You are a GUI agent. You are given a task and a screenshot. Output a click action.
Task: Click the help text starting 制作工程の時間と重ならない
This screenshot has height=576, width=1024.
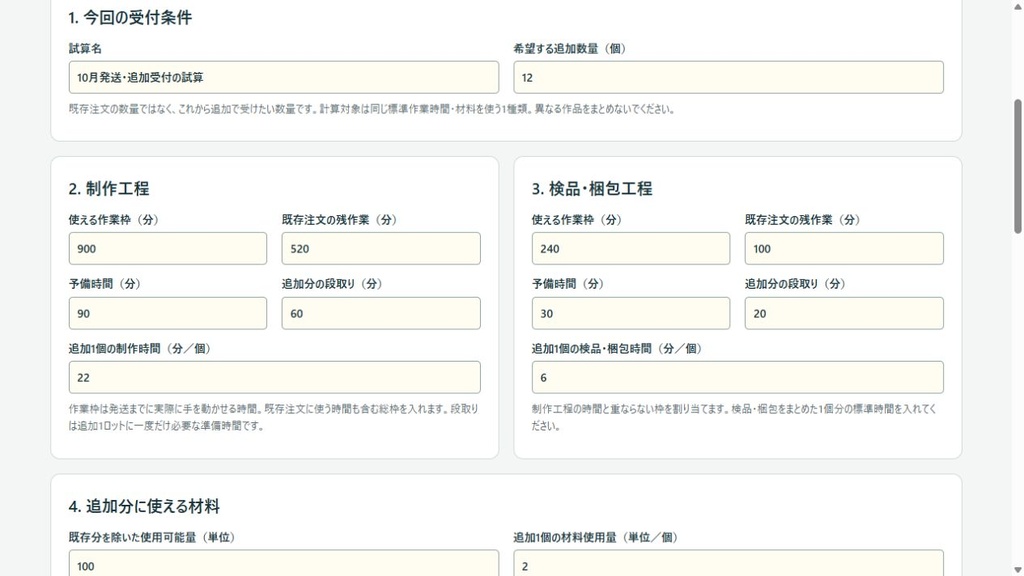point(734,417)
